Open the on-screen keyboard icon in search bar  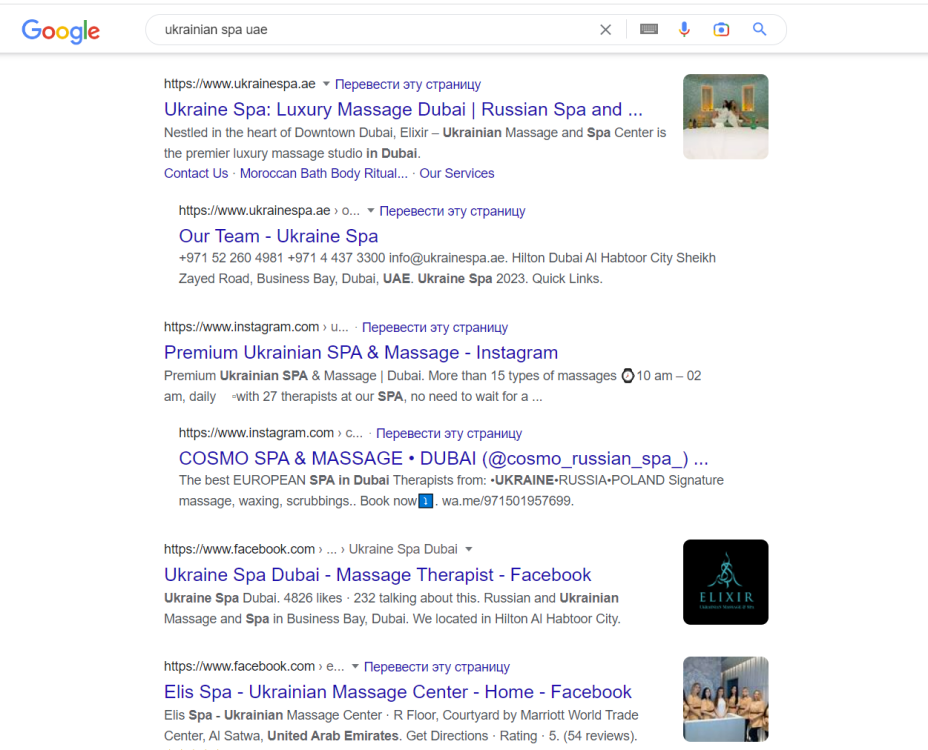click(648, 29)
